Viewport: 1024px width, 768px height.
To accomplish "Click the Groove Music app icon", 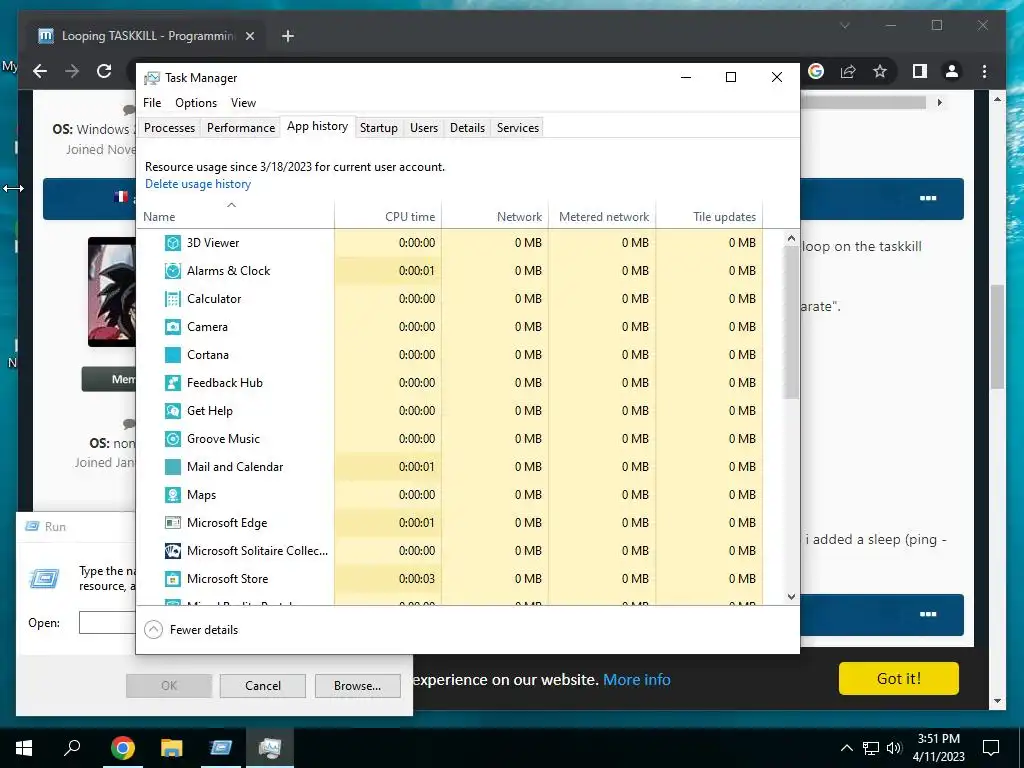I will 172,440.
